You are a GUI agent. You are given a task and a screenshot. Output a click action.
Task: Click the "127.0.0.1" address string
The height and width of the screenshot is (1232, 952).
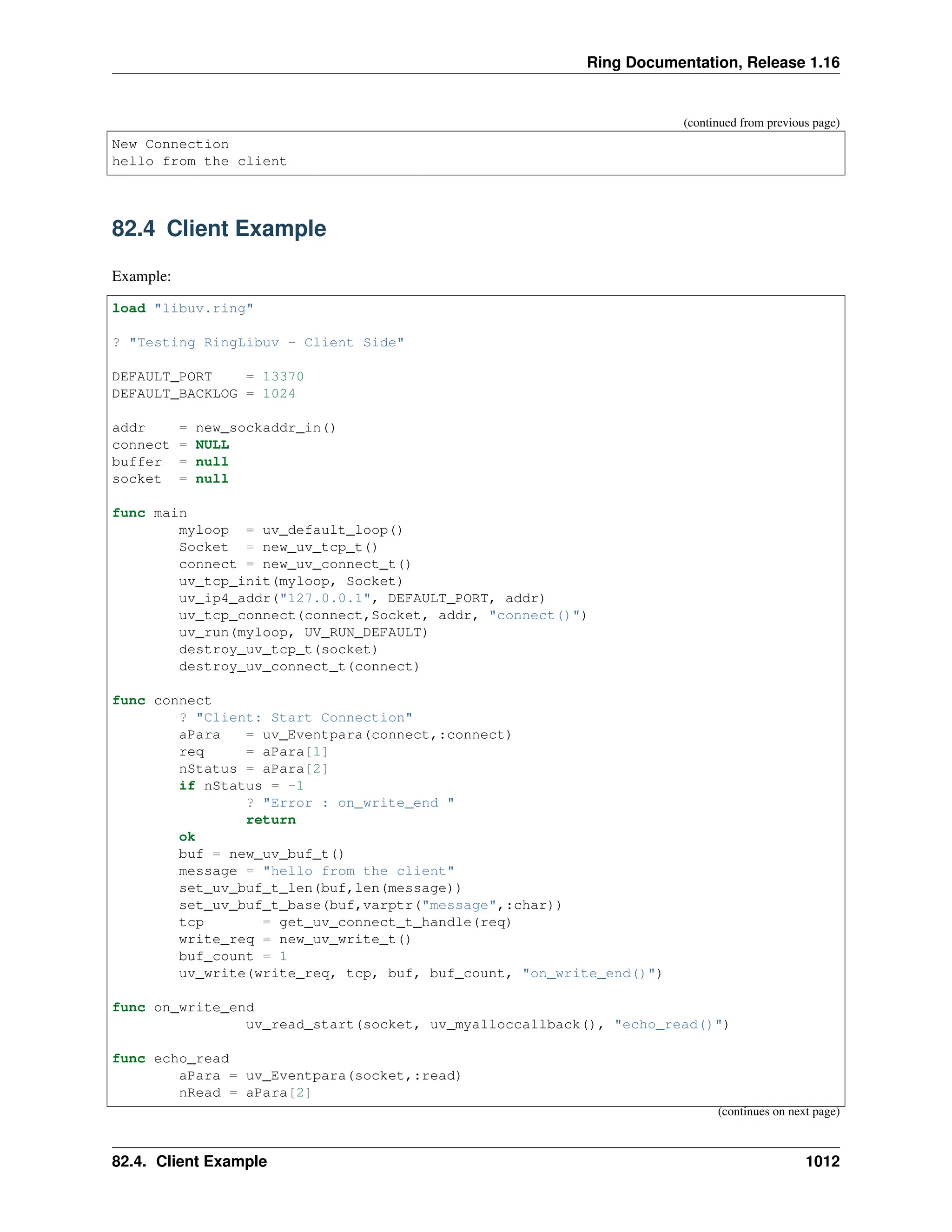325,598
